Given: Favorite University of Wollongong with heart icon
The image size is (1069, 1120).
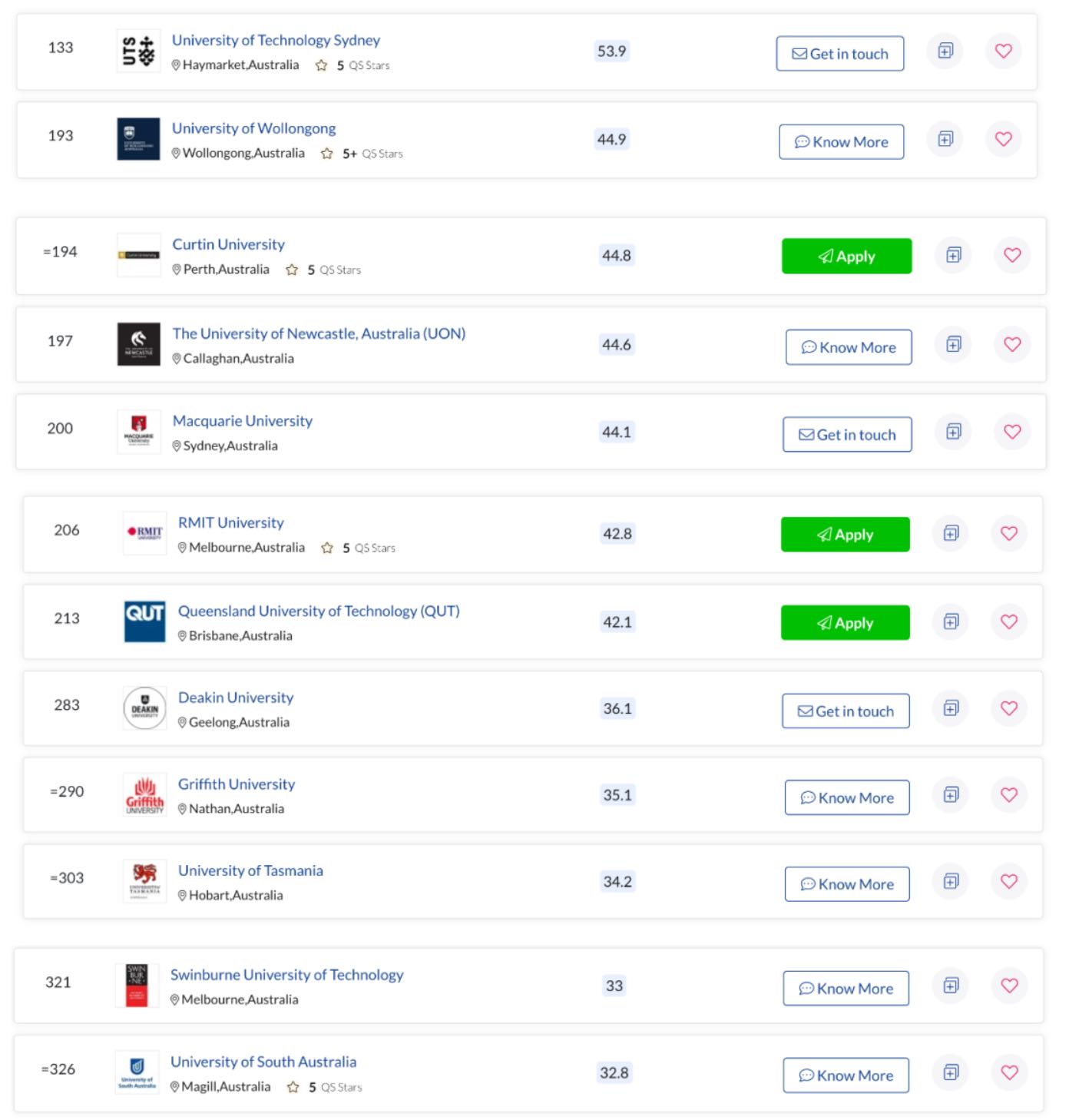Looking at the screenshot, I should coord(1003,139).
